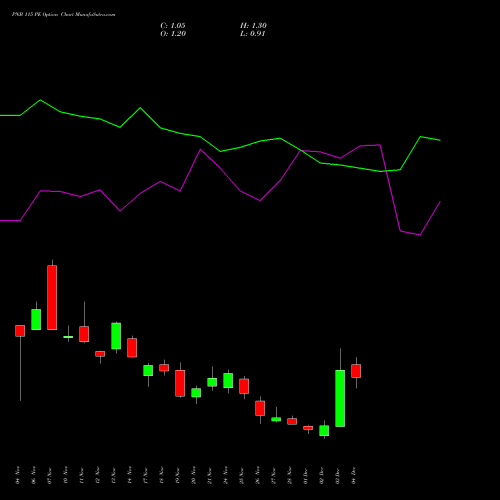Click the '19 Nov' date axis label
Screen dimensions: 500x500
point(178,475)
